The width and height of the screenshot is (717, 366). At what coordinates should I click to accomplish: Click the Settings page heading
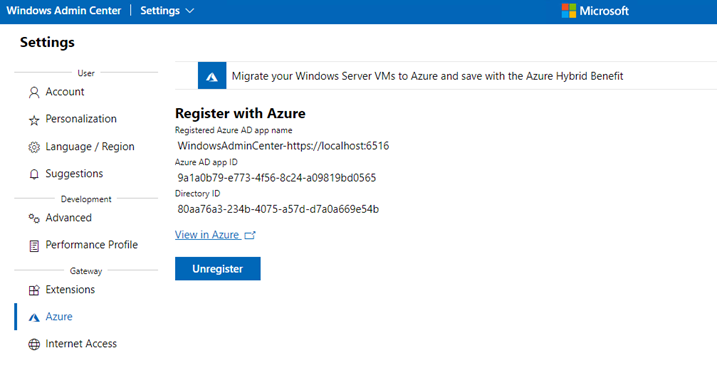pos(47,42)
